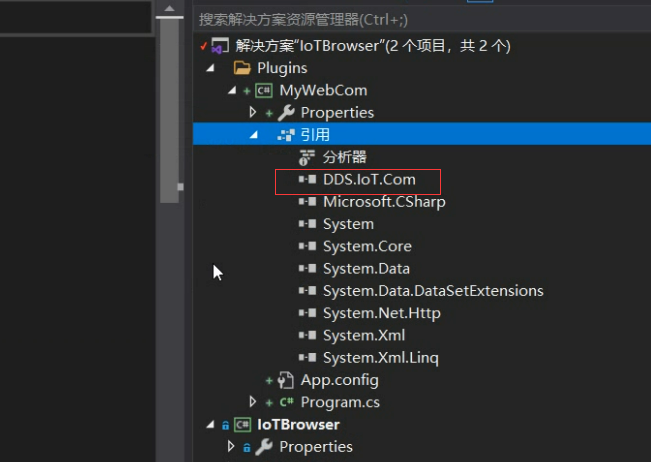Click the solution search box
Screen dimensions: 651x462
[x=422, y=20]
